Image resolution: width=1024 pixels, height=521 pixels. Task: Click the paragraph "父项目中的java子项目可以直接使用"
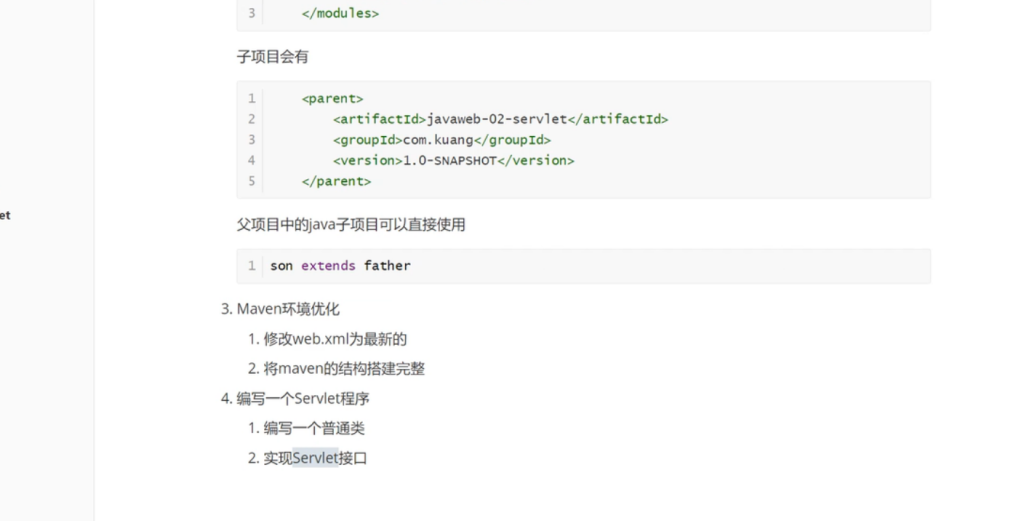coord(351,225)
